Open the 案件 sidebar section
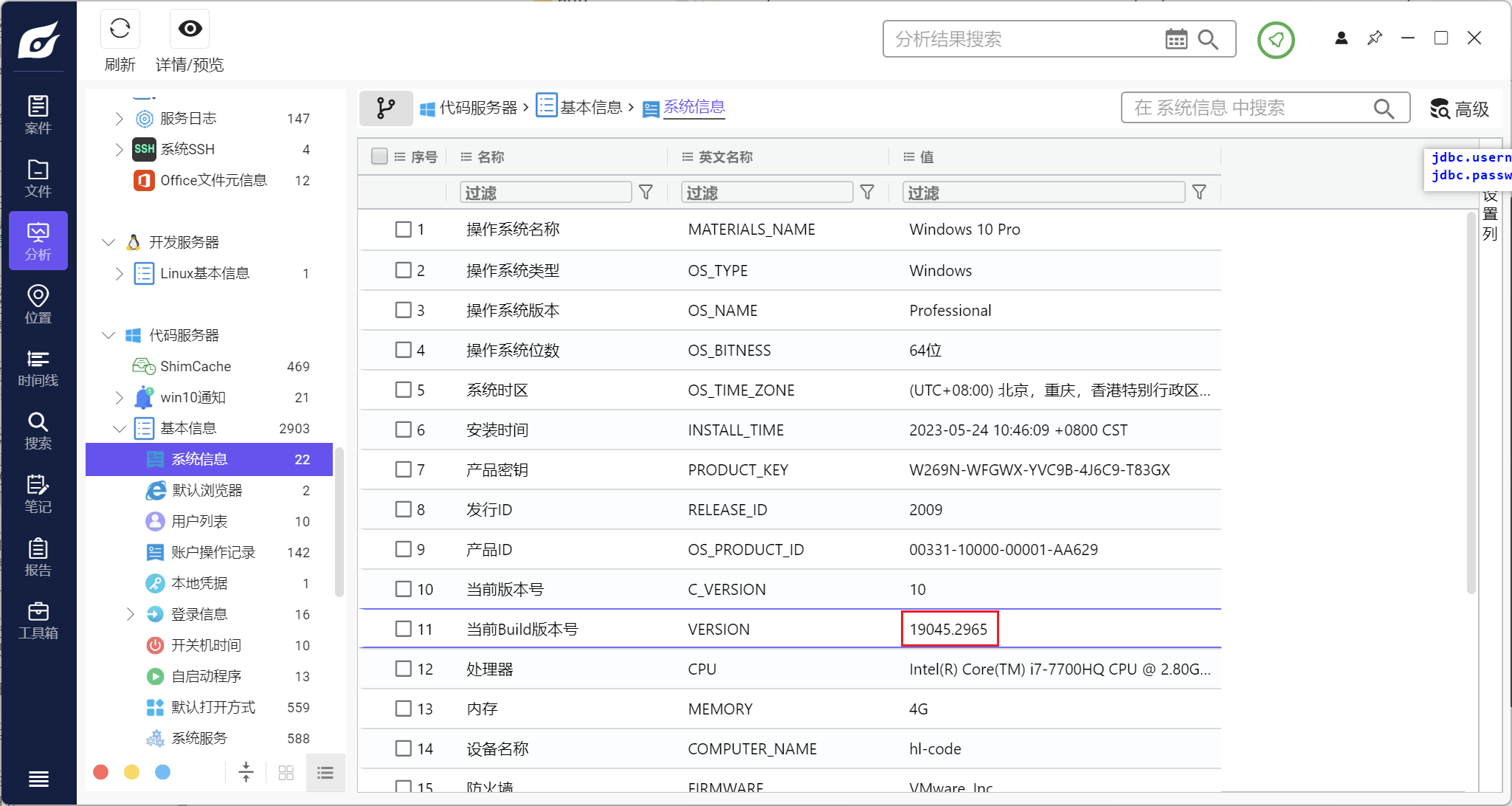 (x=38, y=115)
